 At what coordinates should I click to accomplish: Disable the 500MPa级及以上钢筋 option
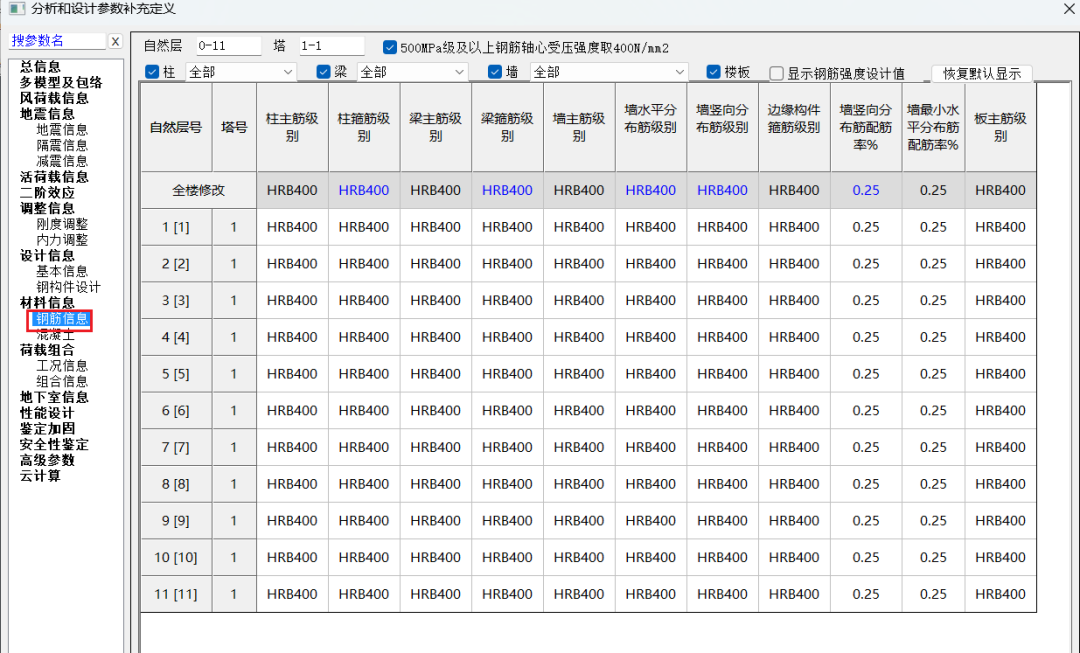click(x=389, y=45)
